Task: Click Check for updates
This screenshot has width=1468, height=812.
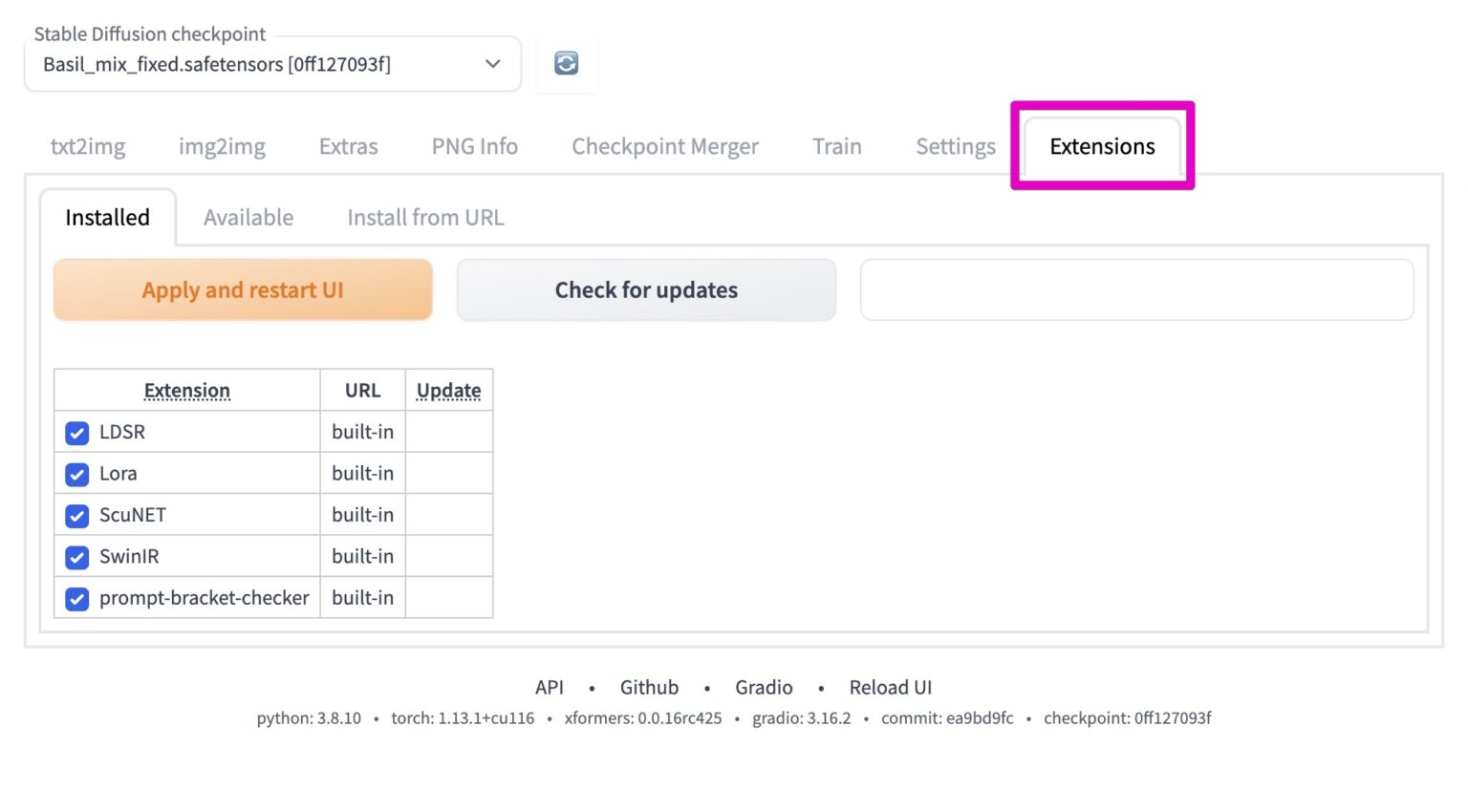Action: coord(646,289)
